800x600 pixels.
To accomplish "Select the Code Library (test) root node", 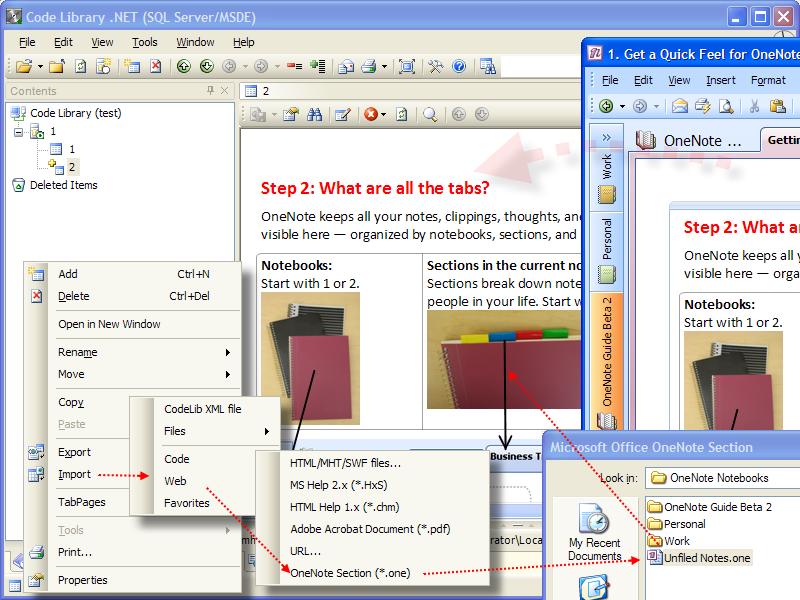I will [76, 113].
